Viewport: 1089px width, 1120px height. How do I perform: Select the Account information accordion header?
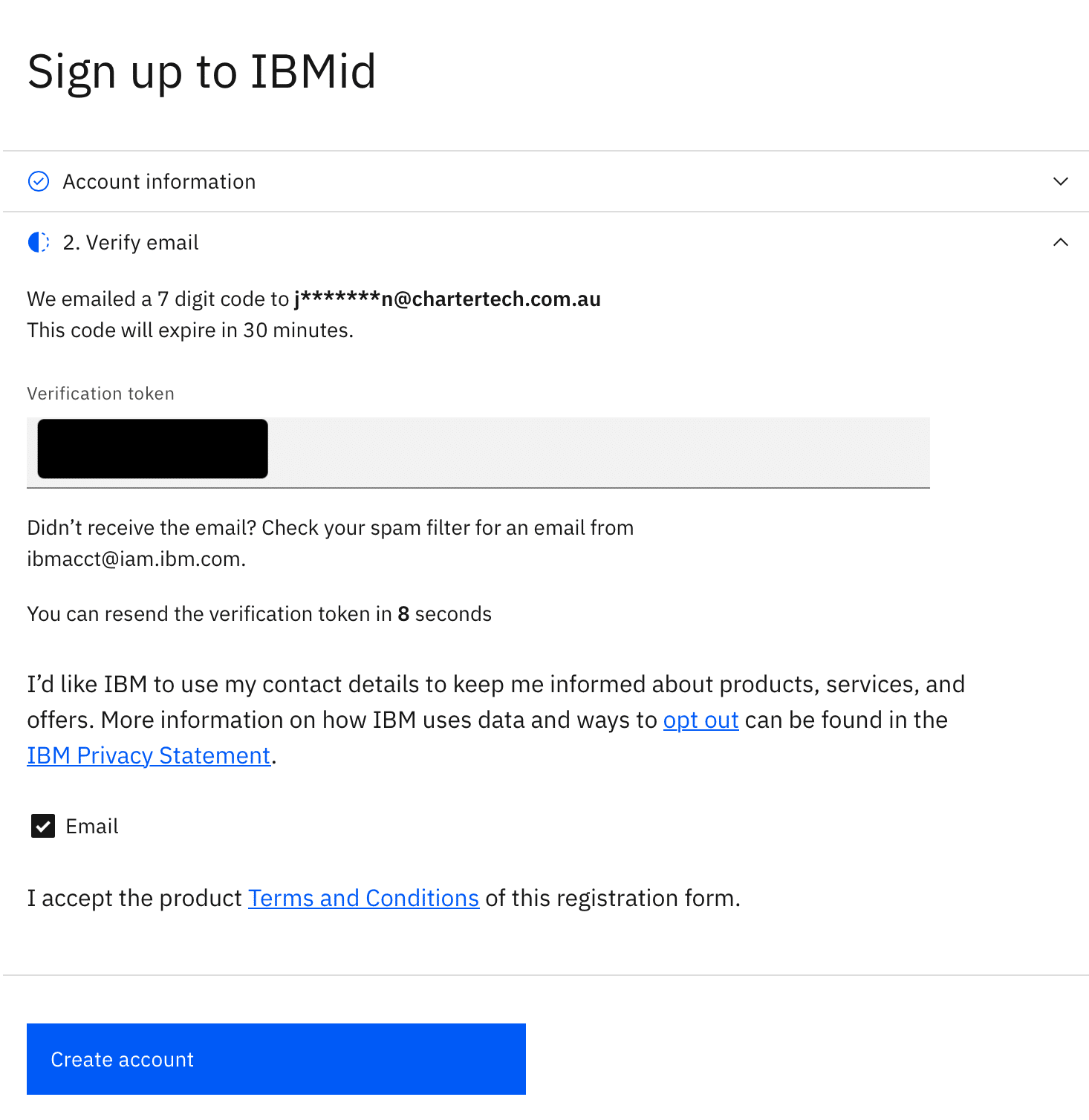[159, 181]
